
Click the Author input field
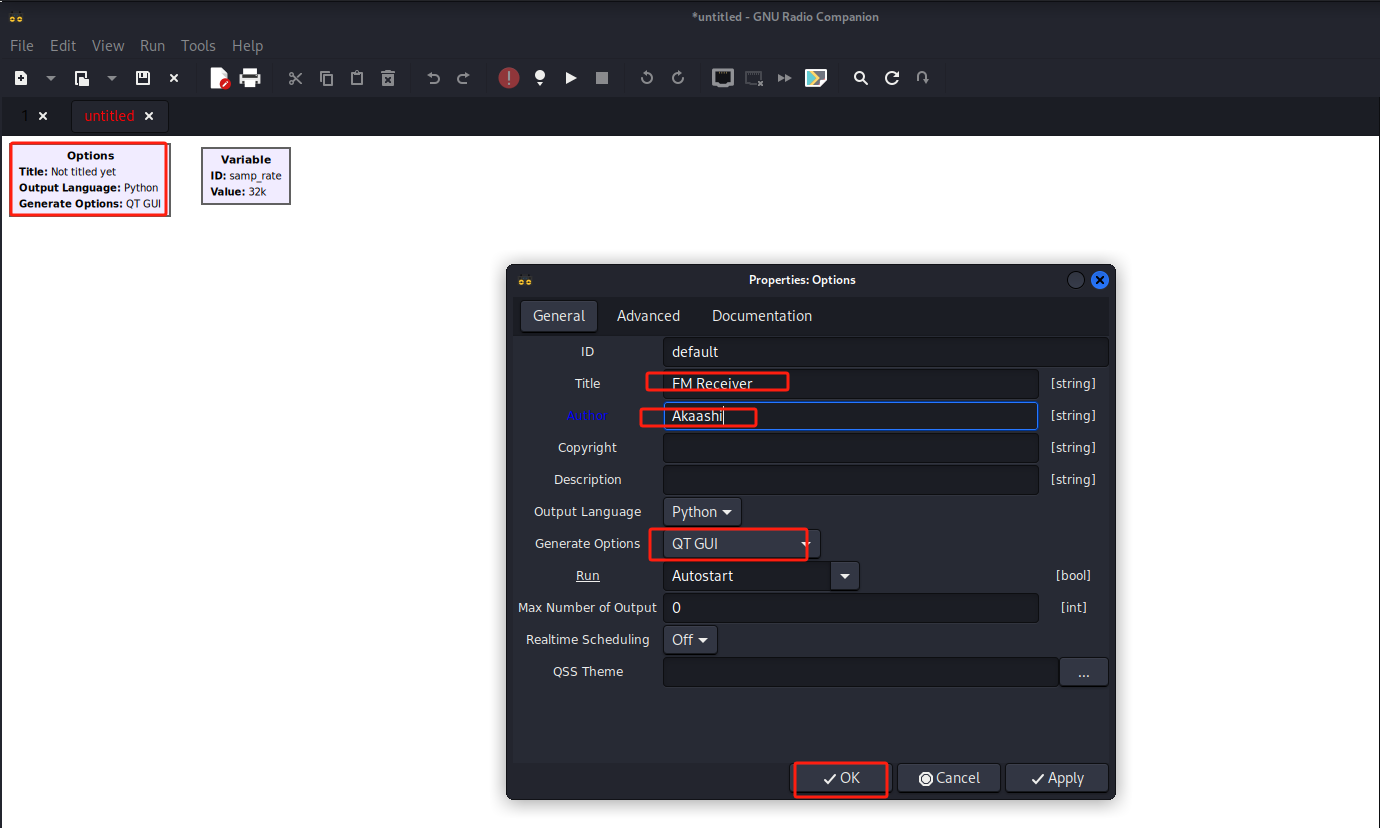point(850,416)
